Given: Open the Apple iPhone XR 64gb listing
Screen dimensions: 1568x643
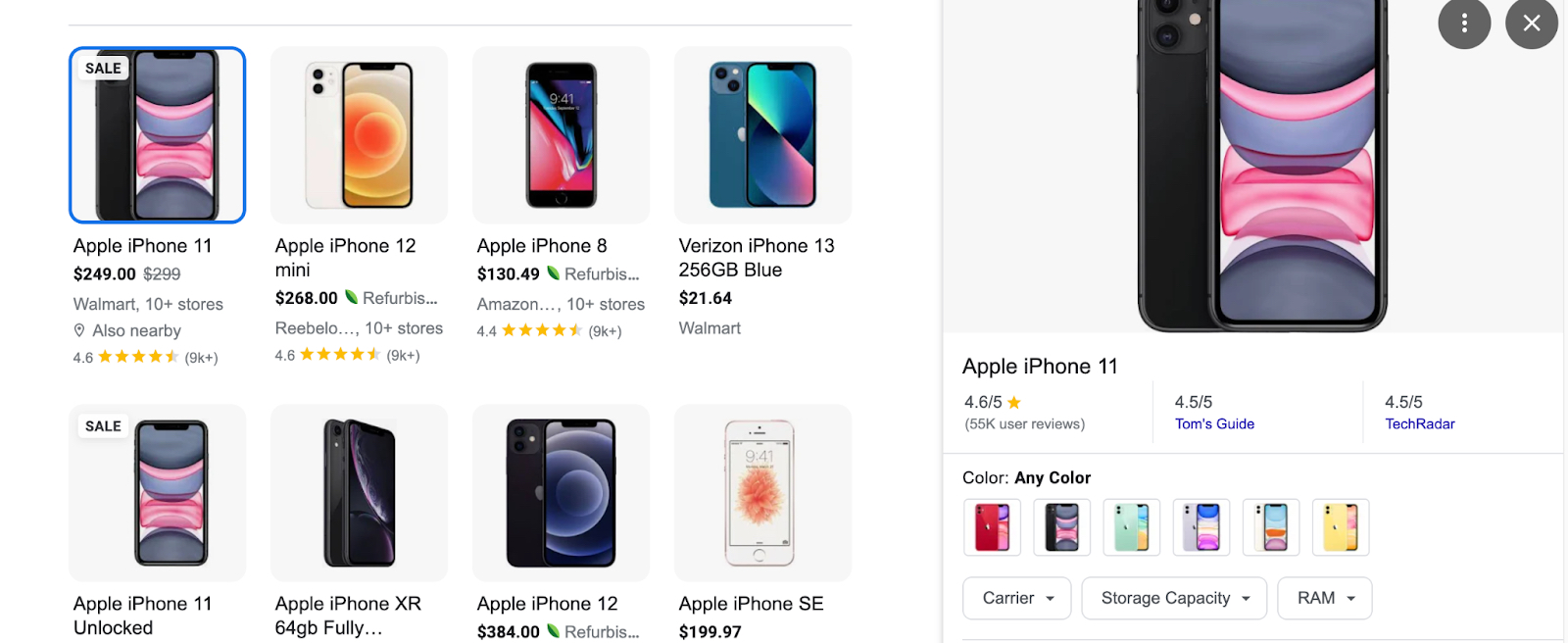Looking at the screenshot, I should (x=348, y=616).
